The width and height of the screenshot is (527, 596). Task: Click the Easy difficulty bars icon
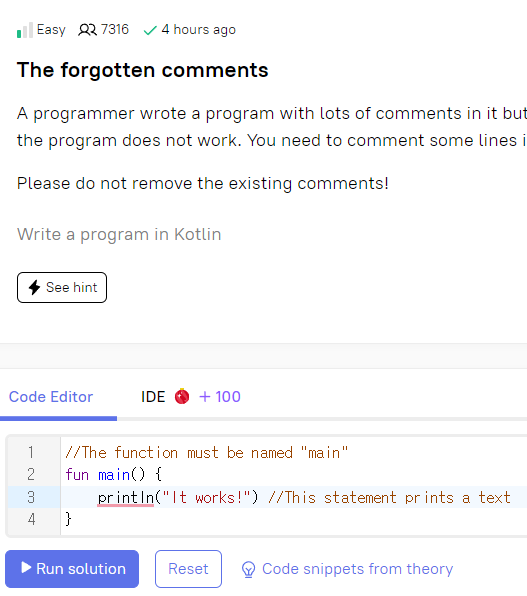point(25,30)
